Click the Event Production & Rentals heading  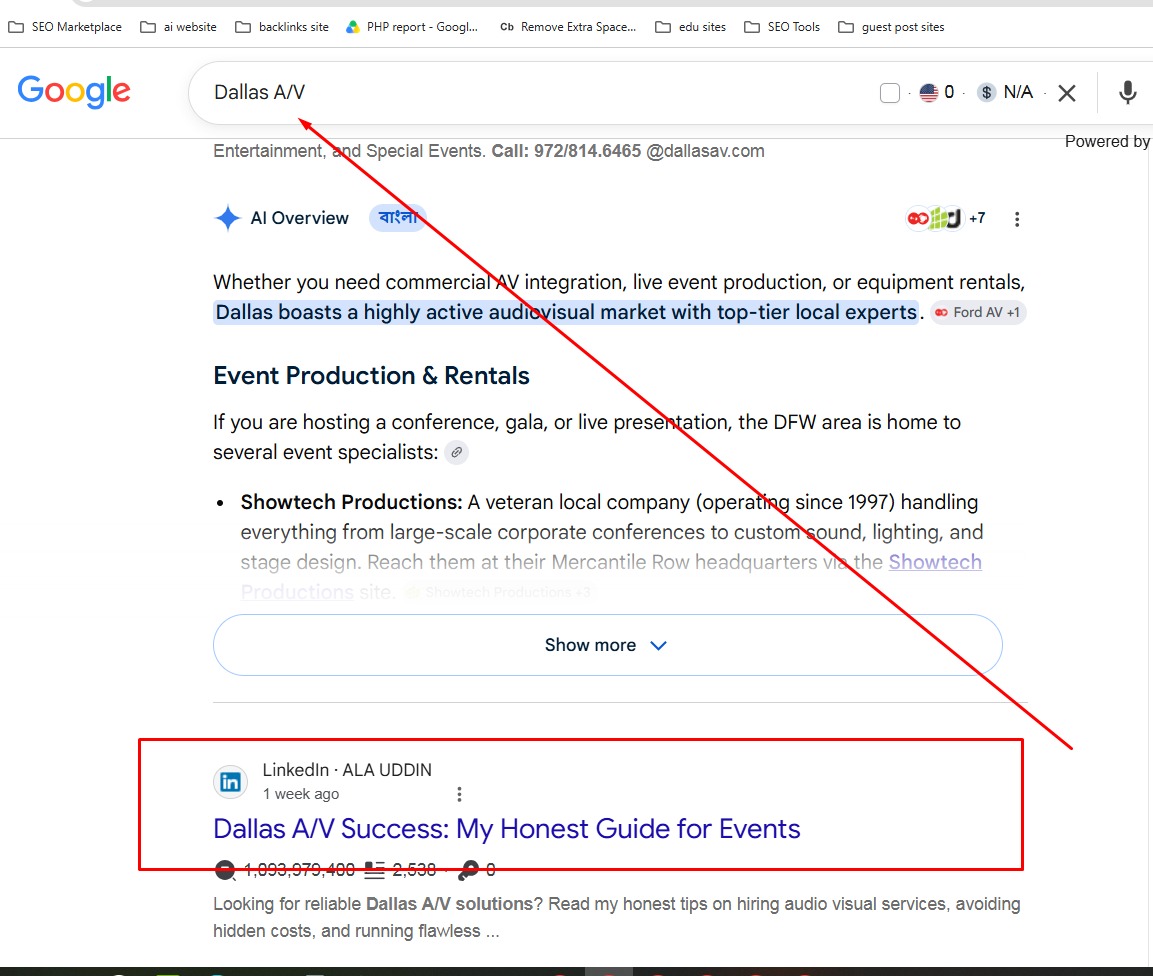pyautogui.click(x=371, y=376)
